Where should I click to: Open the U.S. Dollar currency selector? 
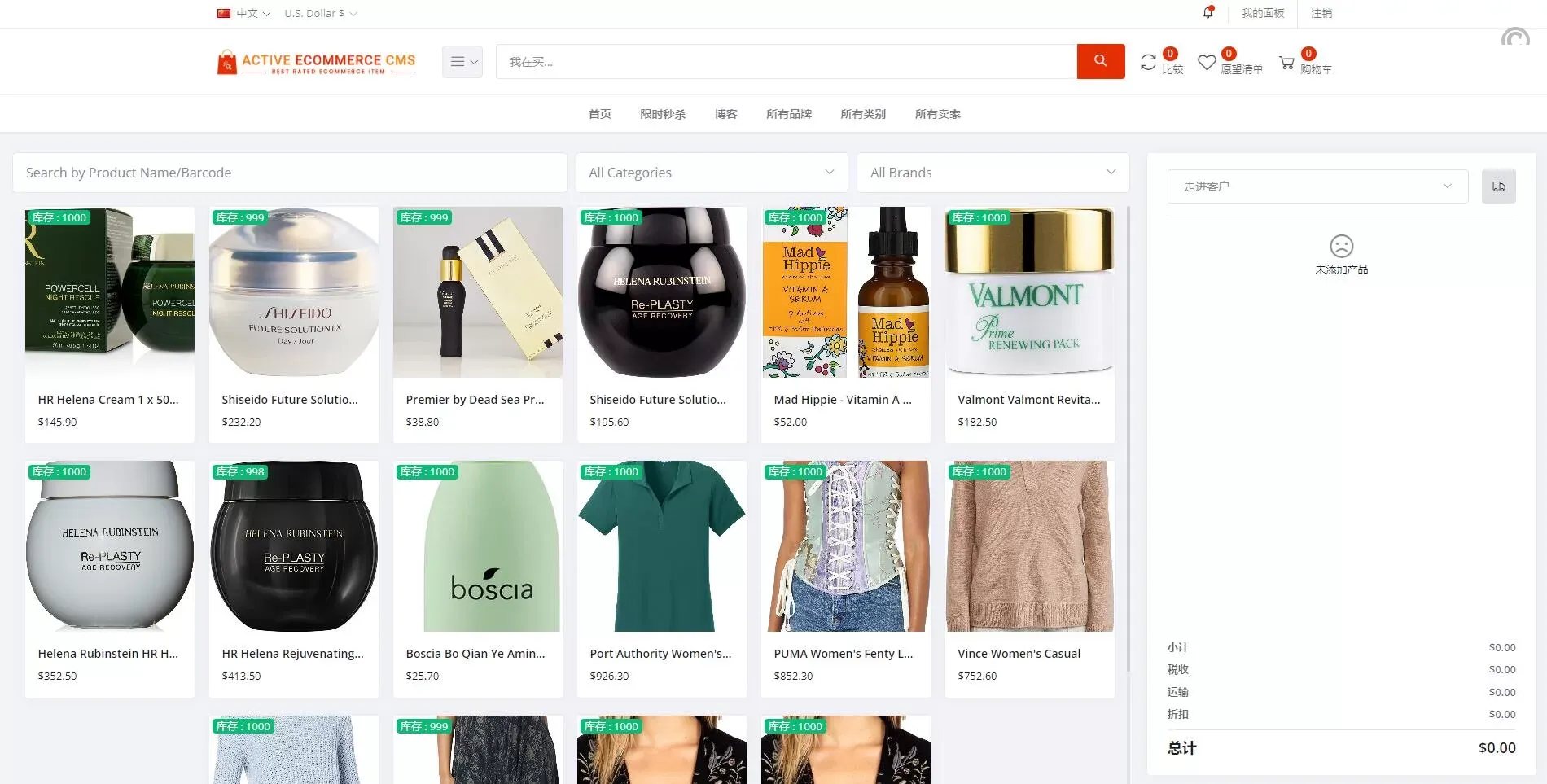click(x=320, y=13)
